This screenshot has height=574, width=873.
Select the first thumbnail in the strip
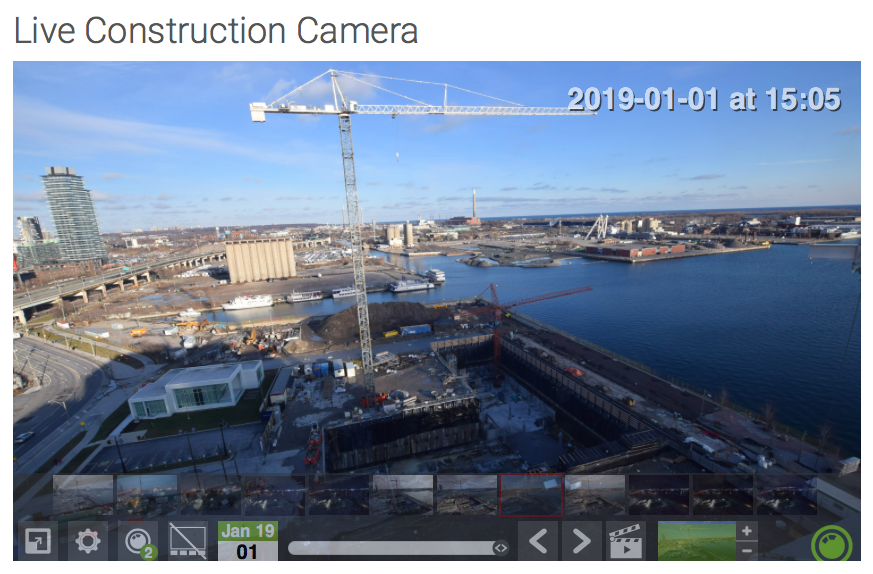pos(83,495)
